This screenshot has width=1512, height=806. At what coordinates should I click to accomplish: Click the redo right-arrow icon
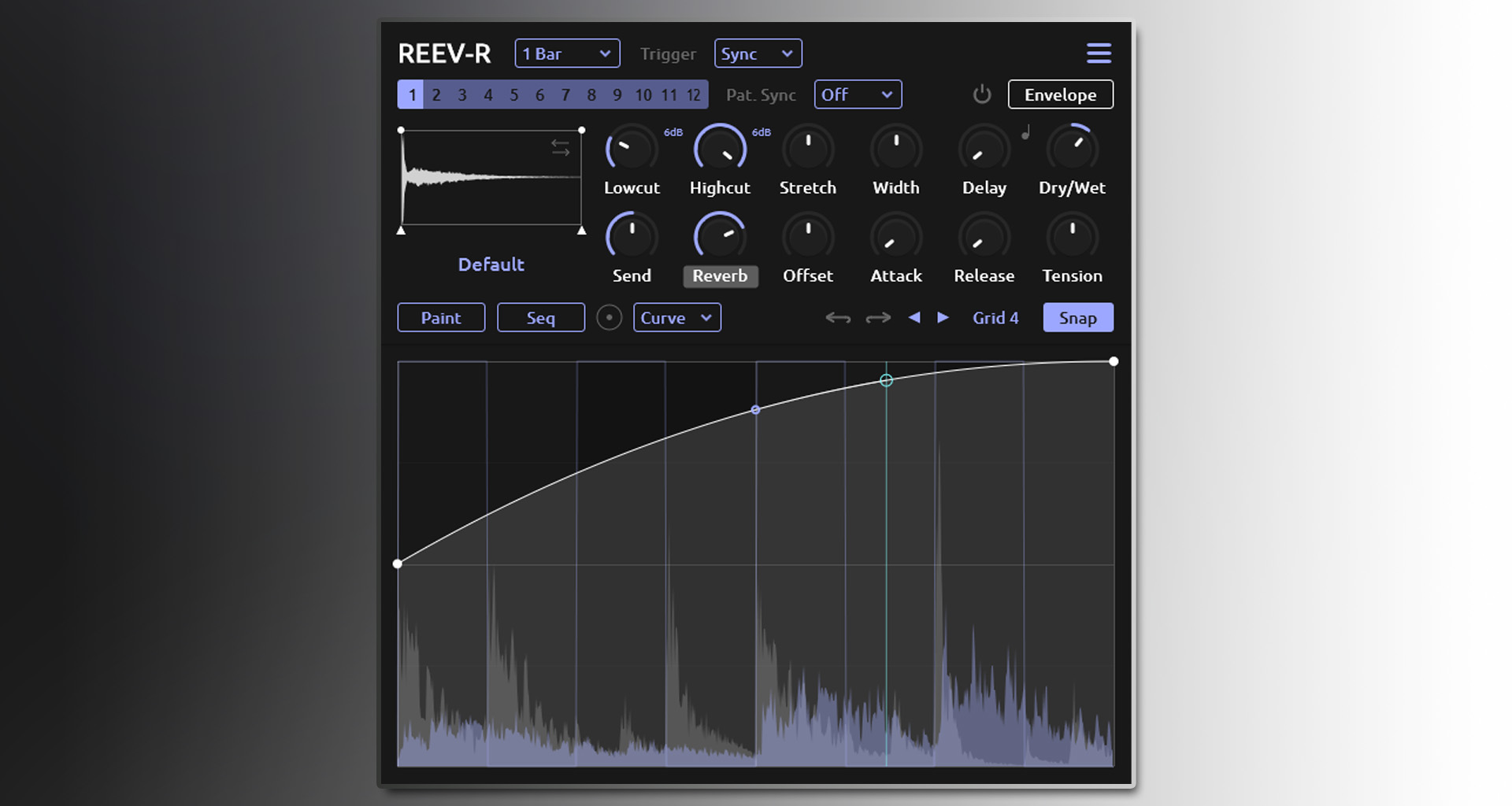(x=878, y=318)
